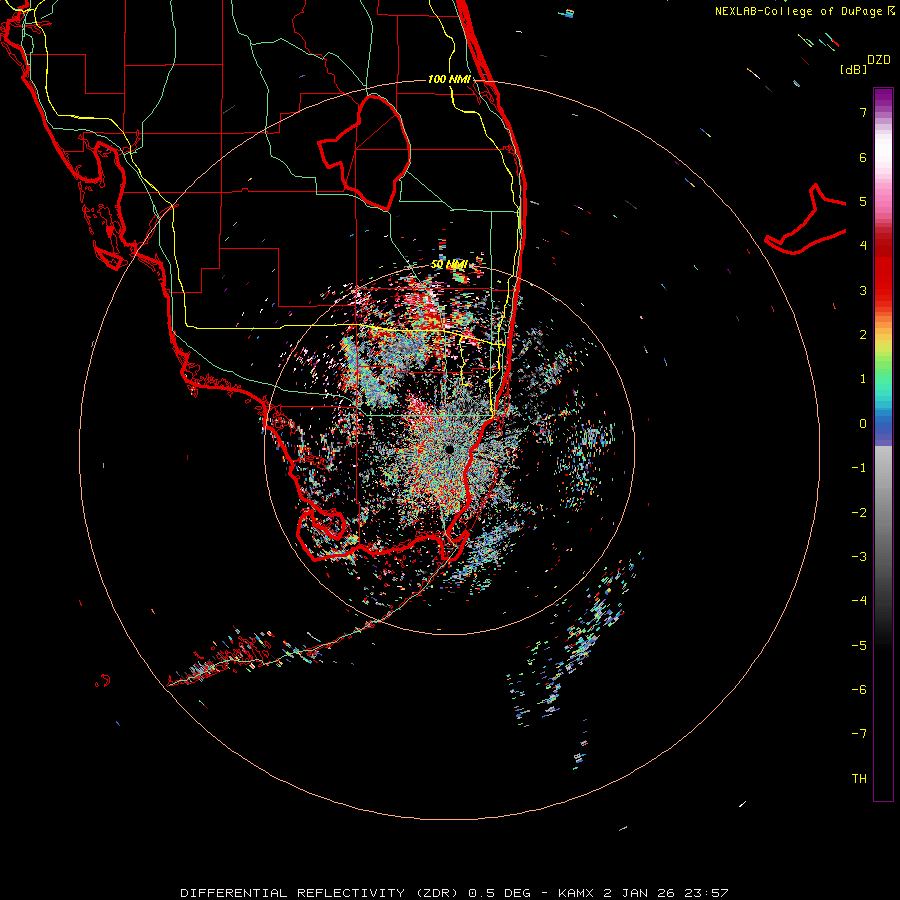Click the 2 value on the scale
The width and height of the screenshot is (900, 900).
click(863, 335)
